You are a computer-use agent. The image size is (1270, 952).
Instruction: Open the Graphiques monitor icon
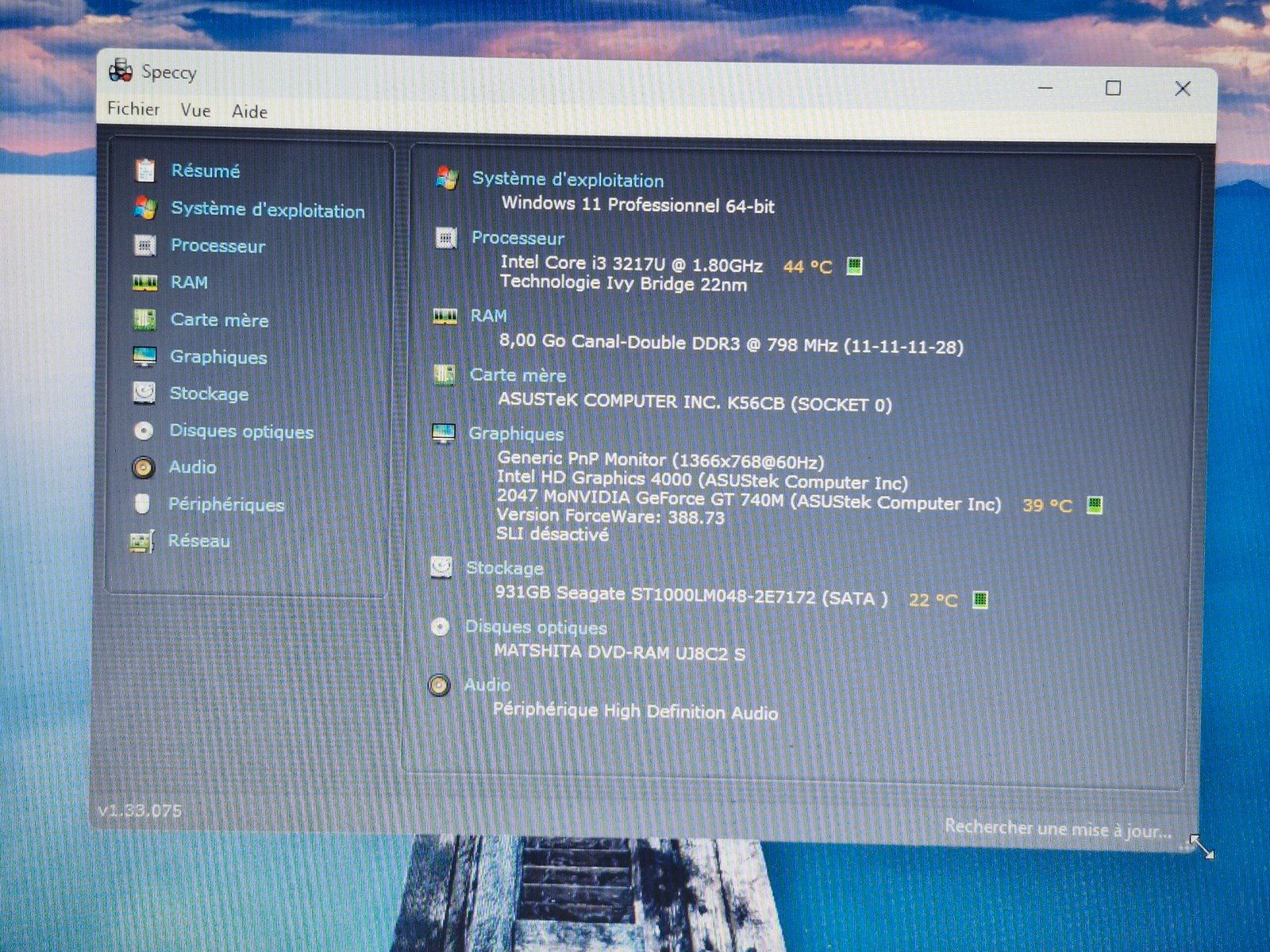pos(146,356)
